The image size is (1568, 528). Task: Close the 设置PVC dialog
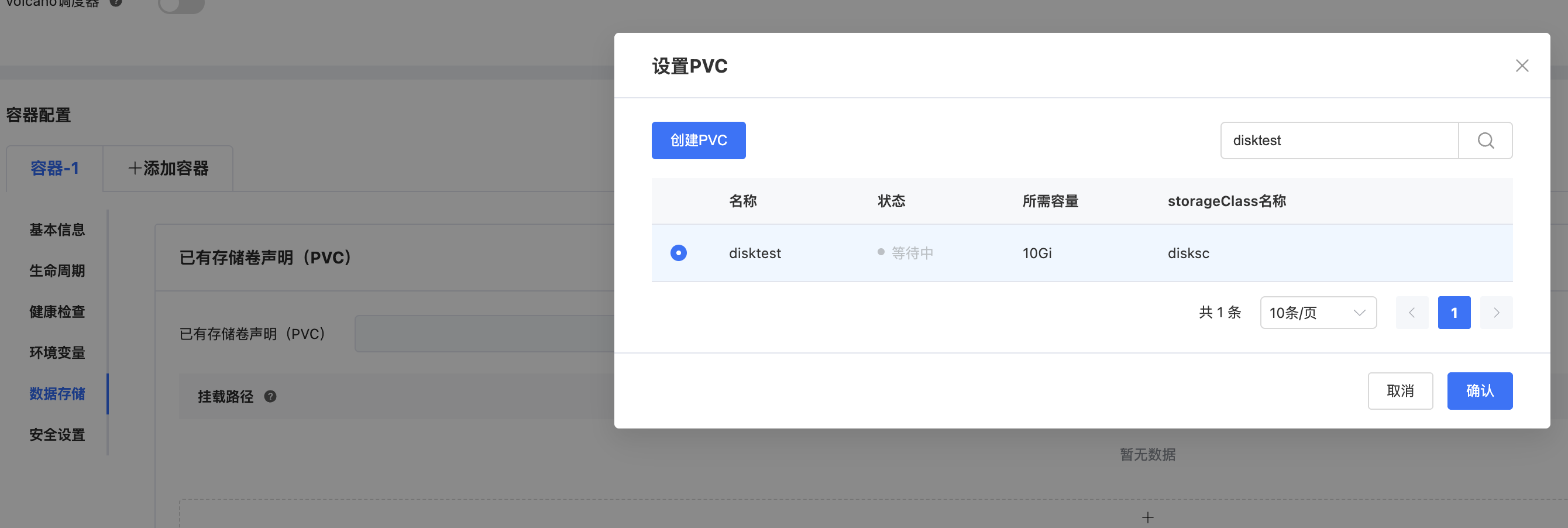pos(1522,66)
